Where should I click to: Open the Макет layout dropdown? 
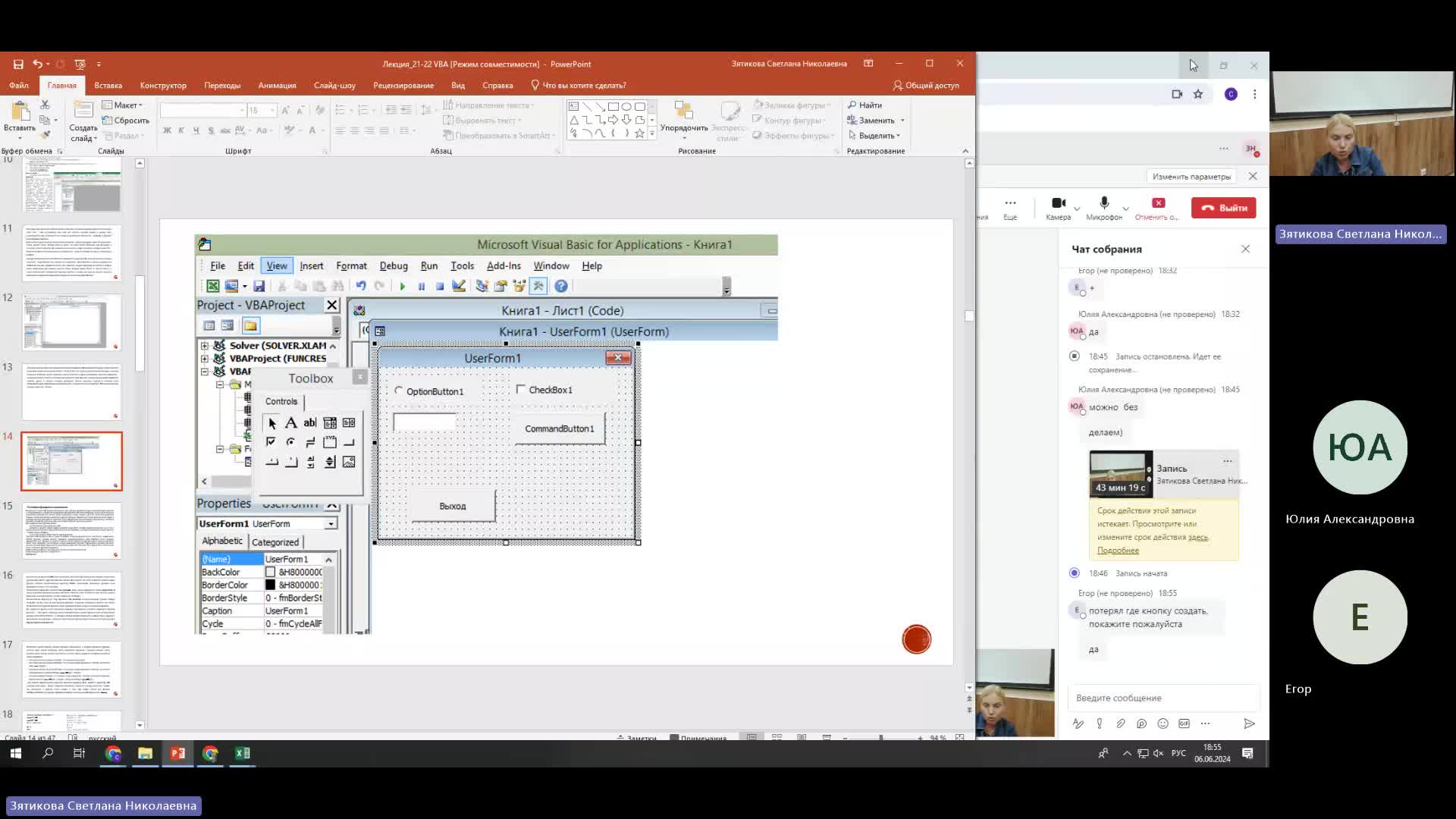coord(122,105)
